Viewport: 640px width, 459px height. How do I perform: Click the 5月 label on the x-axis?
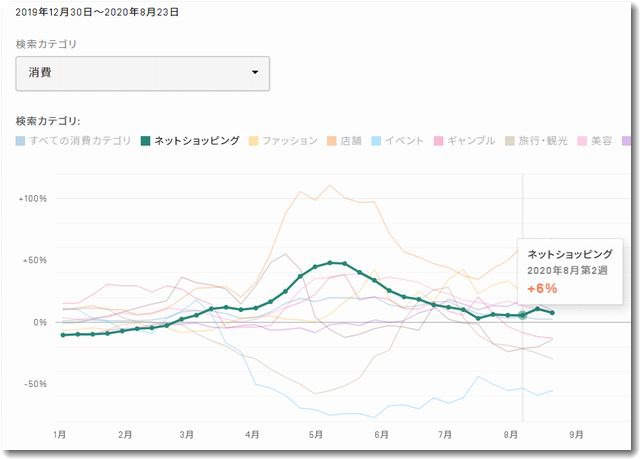tap(316, 435)
